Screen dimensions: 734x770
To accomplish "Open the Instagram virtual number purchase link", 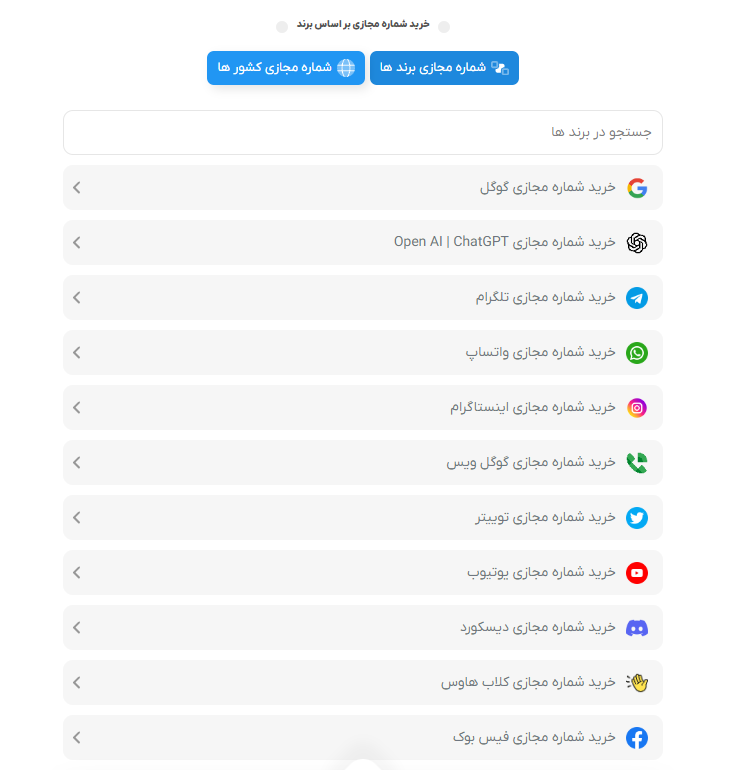I will pos(532,408).
